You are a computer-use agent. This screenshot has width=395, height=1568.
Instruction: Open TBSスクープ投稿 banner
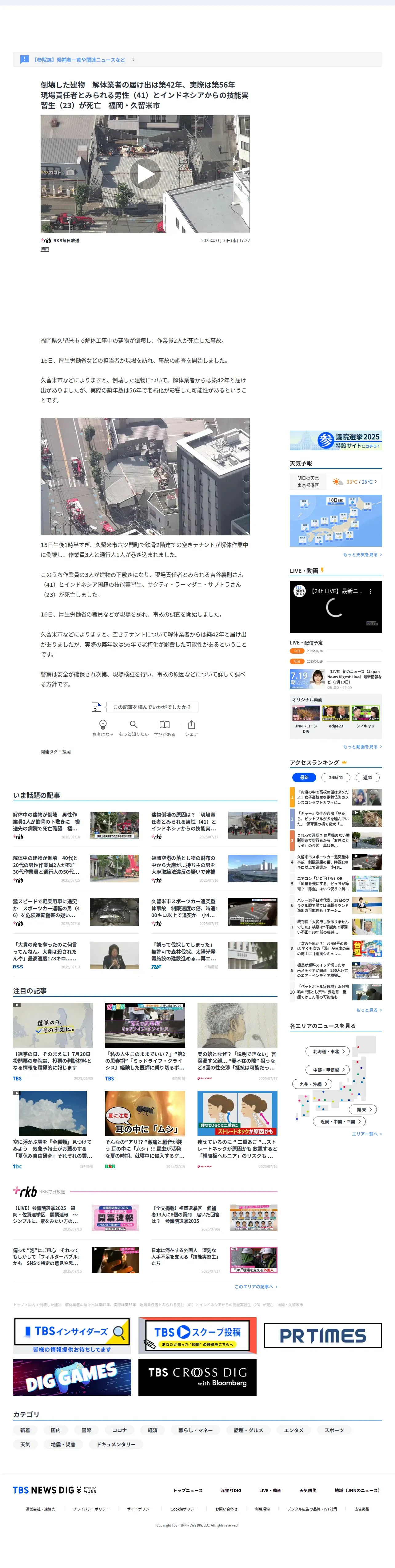tap(197, 1336)
